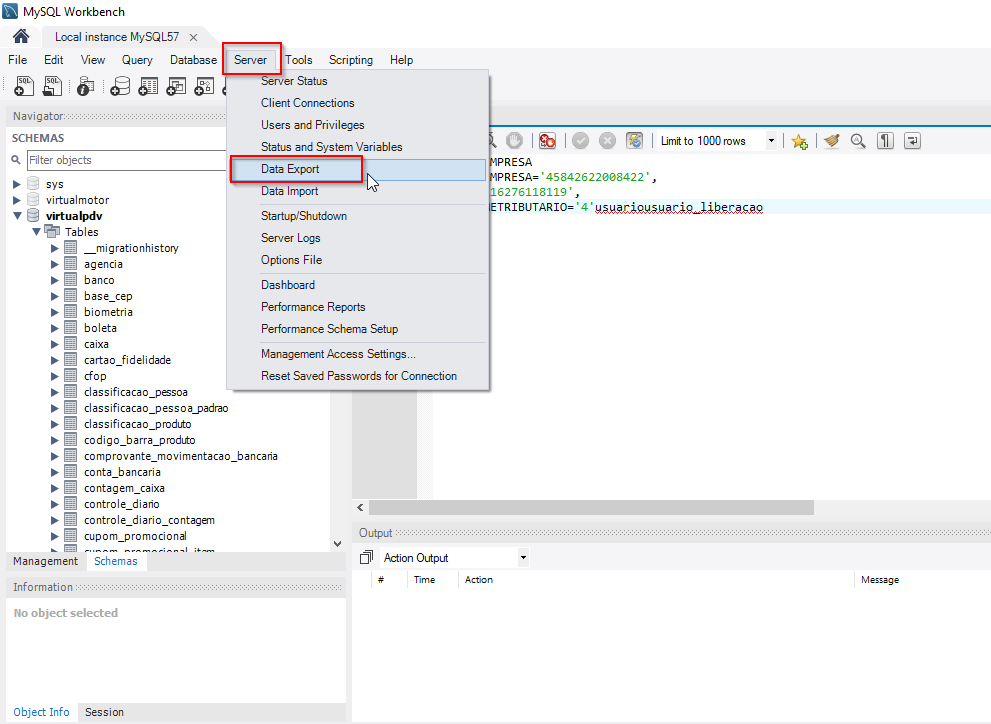Open the Scripting menu

pyautogui.click(x=351, y=59)
